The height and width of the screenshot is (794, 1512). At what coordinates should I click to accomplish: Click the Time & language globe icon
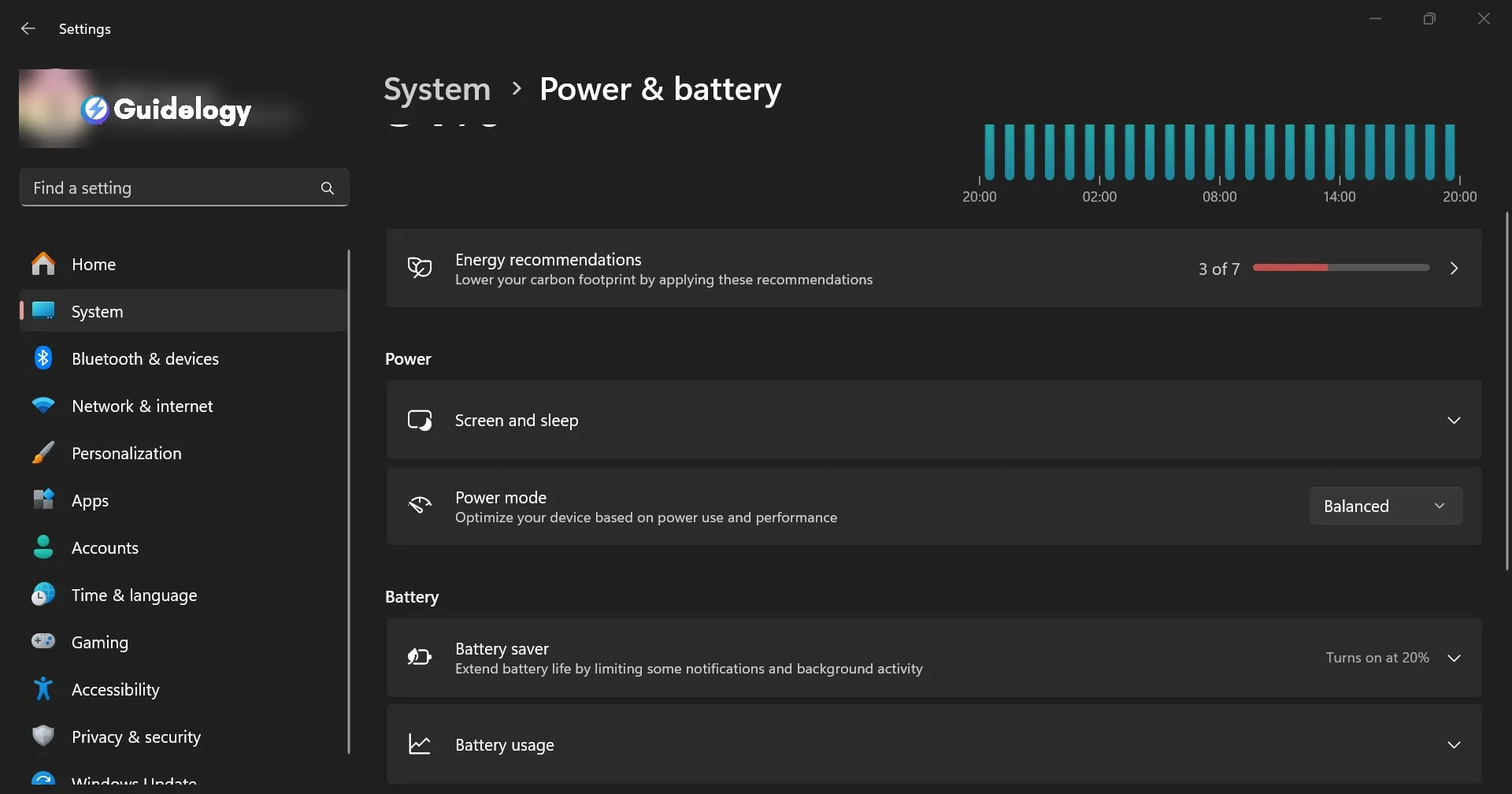pyautogui.click(x=43, y=595)
